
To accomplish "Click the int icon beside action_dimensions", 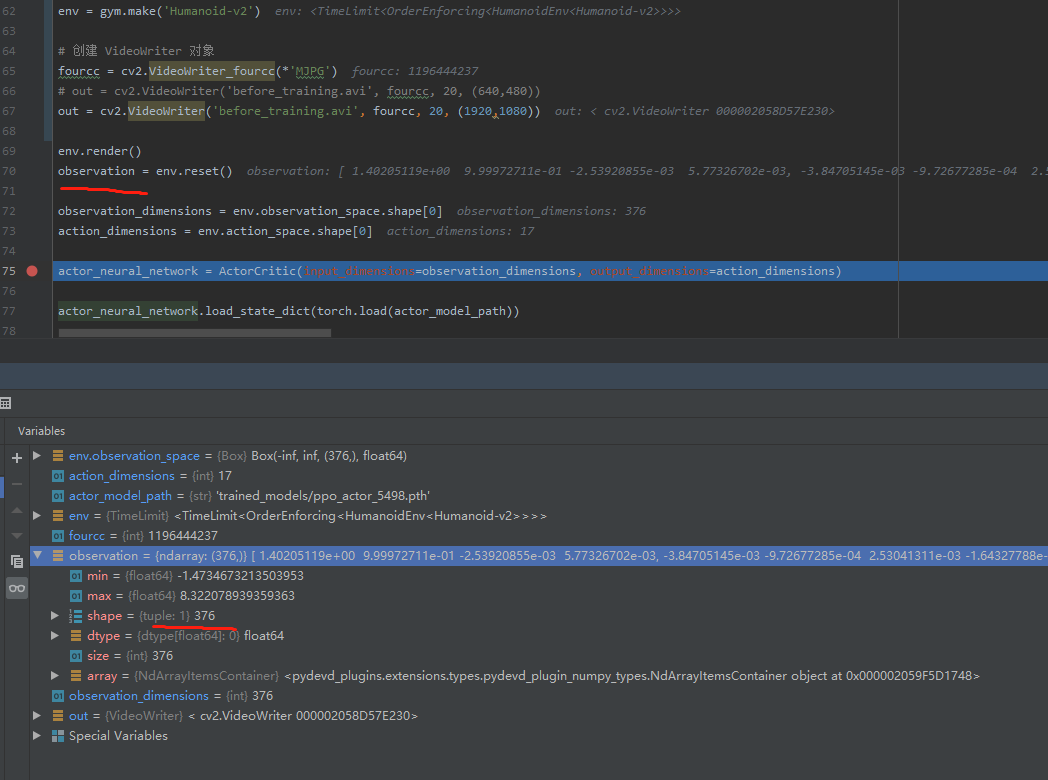I will pyautogui.click(x=58, y=476).
